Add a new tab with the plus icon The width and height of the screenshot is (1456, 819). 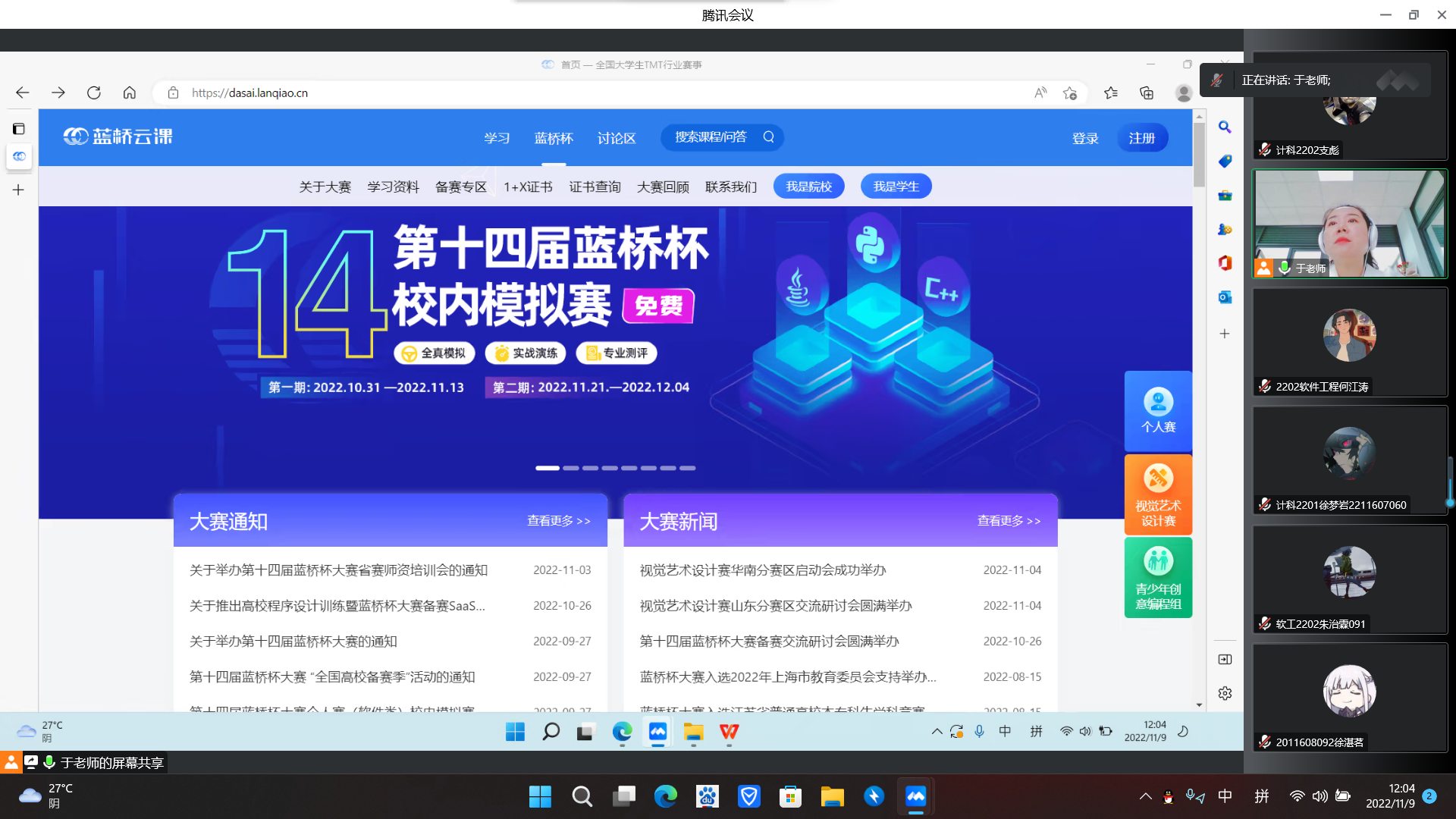pyautogui.click(x=19, y=190)
